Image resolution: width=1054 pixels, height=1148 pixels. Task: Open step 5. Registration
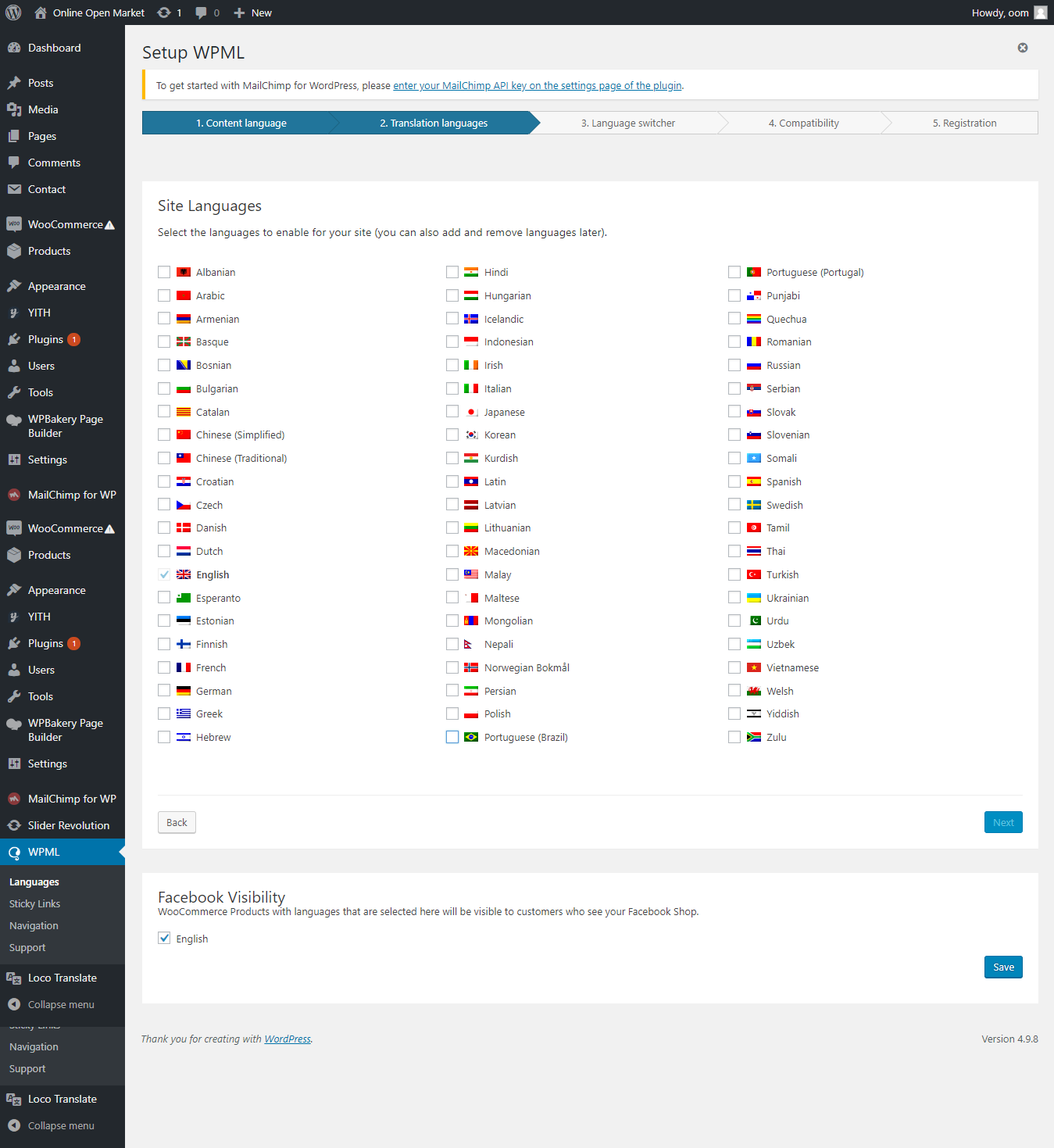tap(965, 123)
